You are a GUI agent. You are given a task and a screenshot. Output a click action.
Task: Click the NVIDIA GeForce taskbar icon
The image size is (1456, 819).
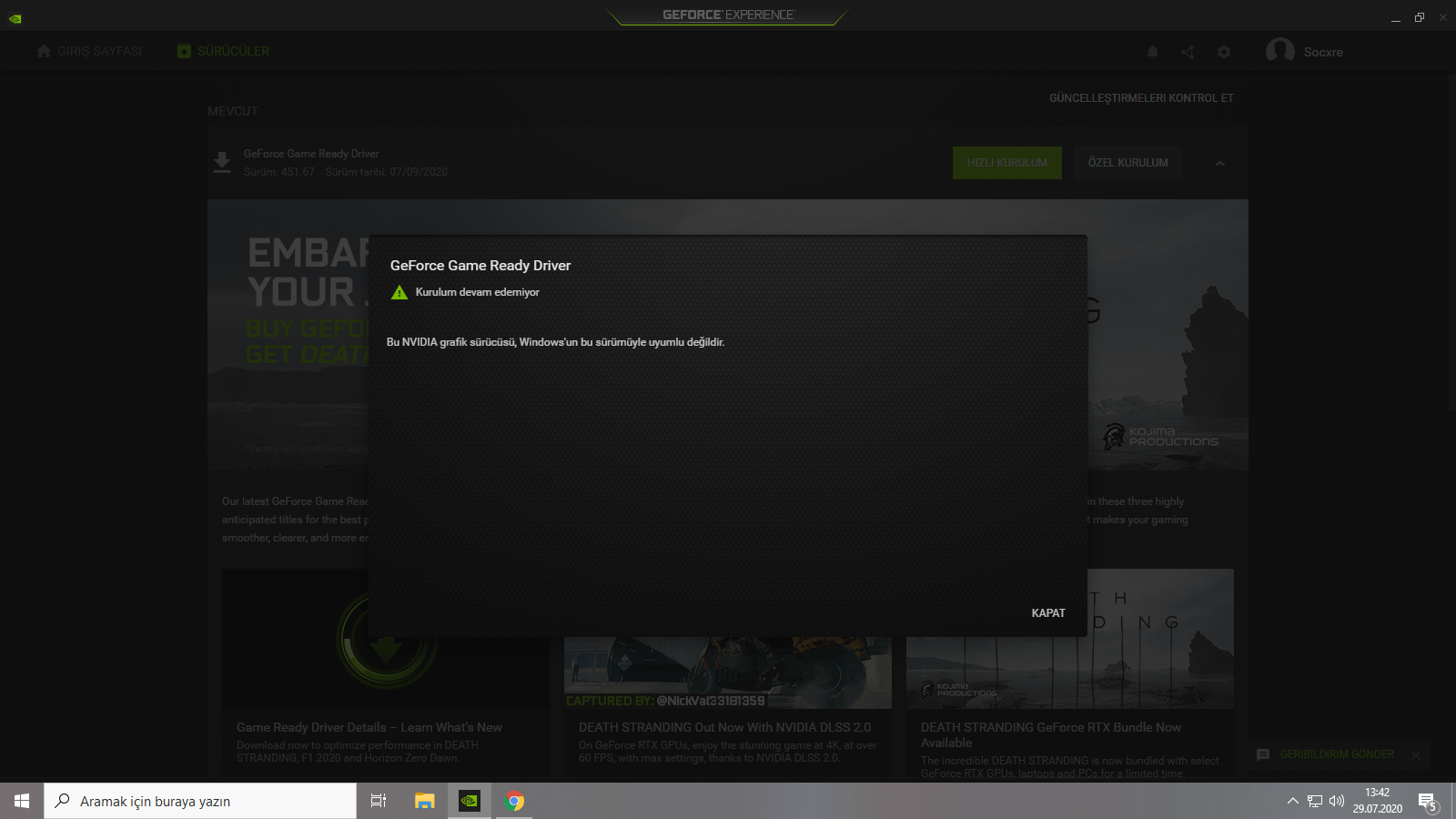coord(470,801)
